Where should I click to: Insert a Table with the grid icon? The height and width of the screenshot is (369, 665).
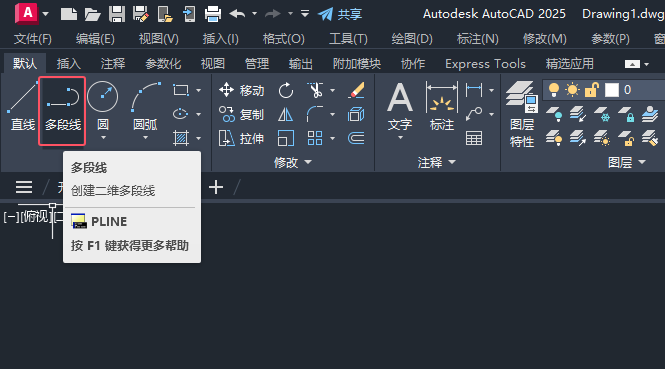(x=474, y=138)
